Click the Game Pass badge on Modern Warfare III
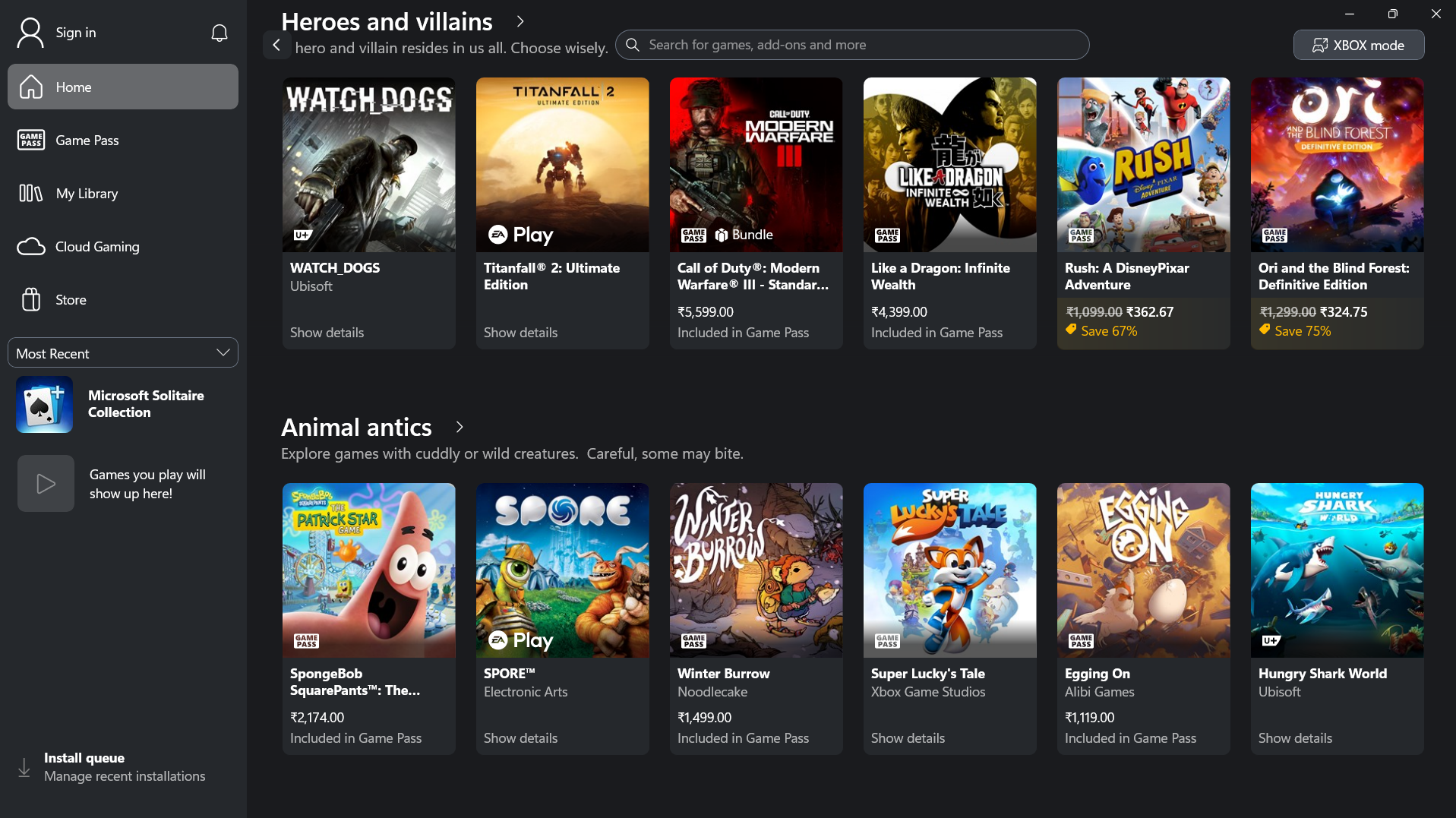The width and height of the screenshot is (1456, 818). (693, 235)
